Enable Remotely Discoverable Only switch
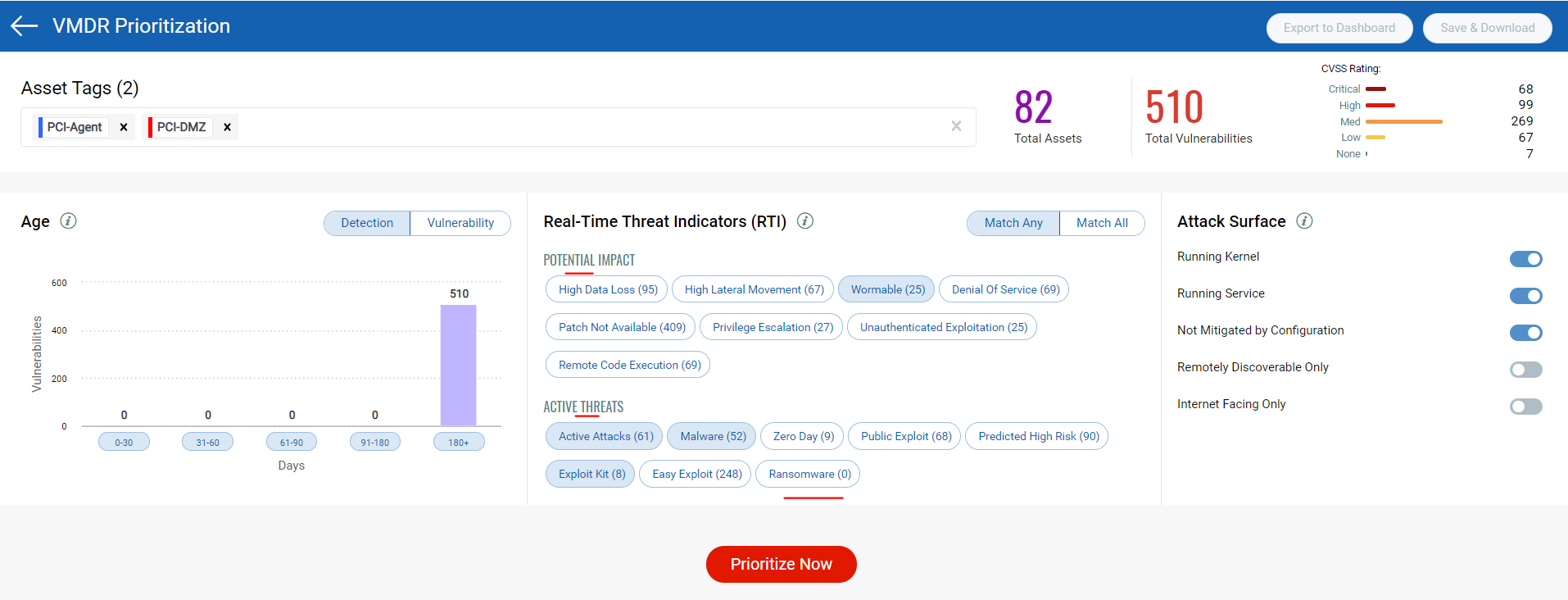 coord(1526,370)
